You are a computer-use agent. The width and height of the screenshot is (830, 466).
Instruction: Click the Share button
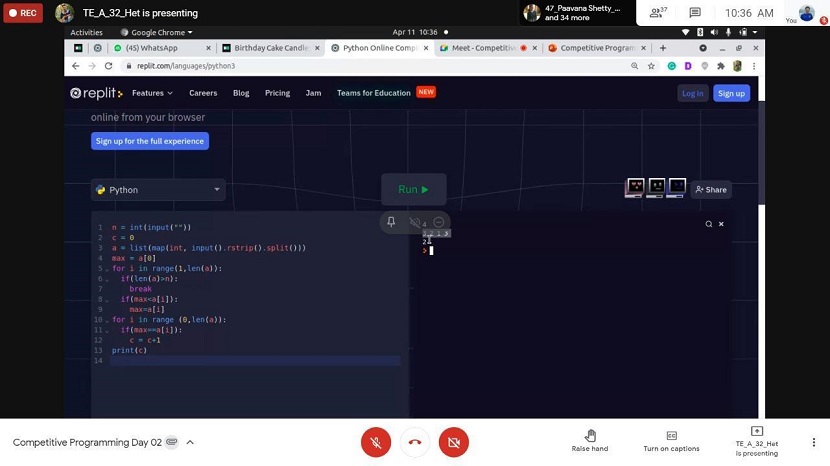[x=711, y=189]
